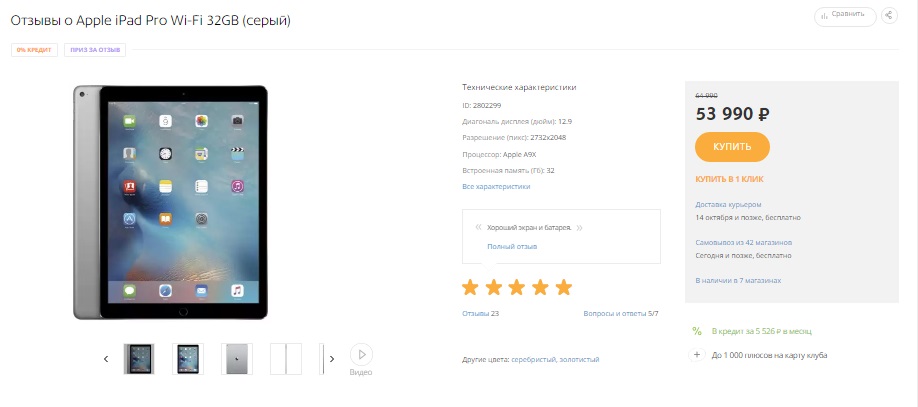Click the green percent credit icon

[x=697, y=331]
